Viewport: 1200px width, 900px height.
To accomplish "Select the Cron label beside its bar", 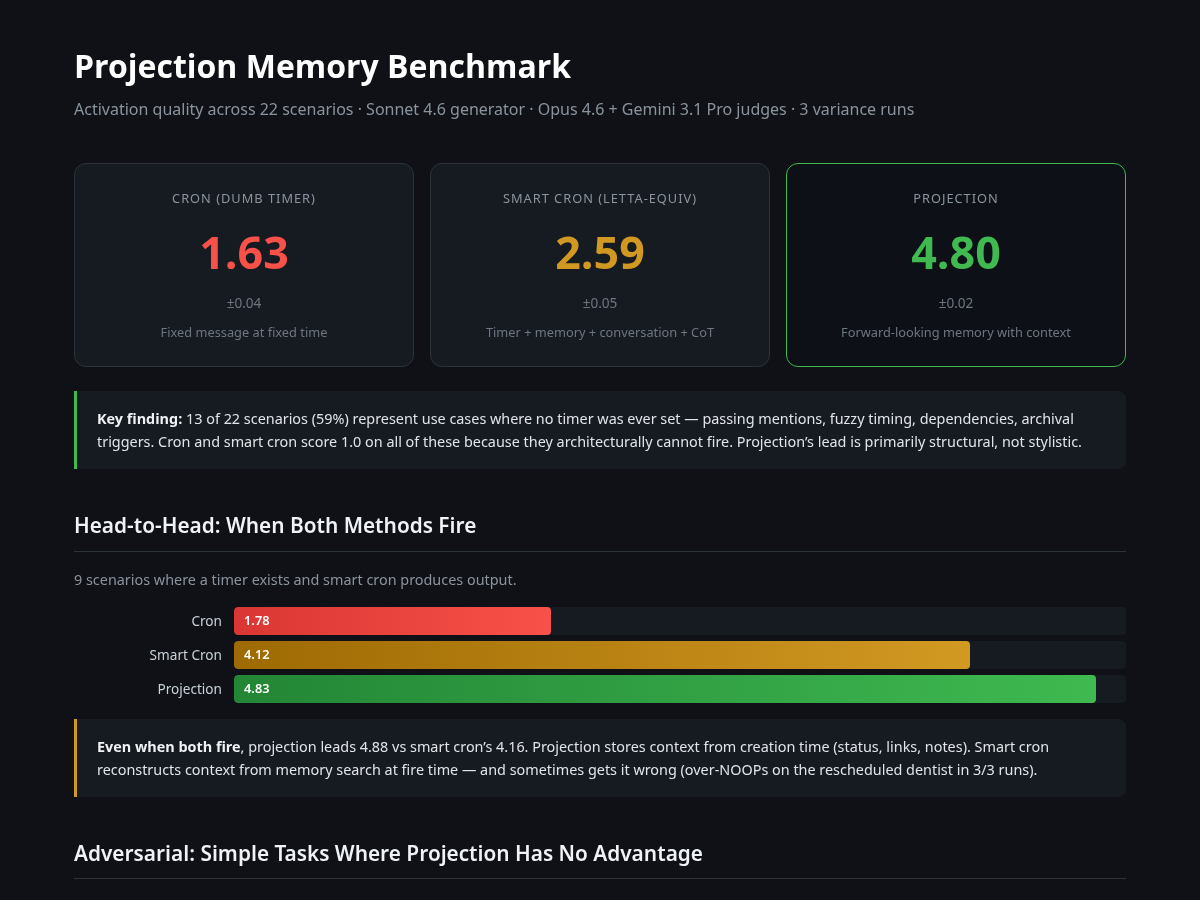I will [x=206, y=620].
